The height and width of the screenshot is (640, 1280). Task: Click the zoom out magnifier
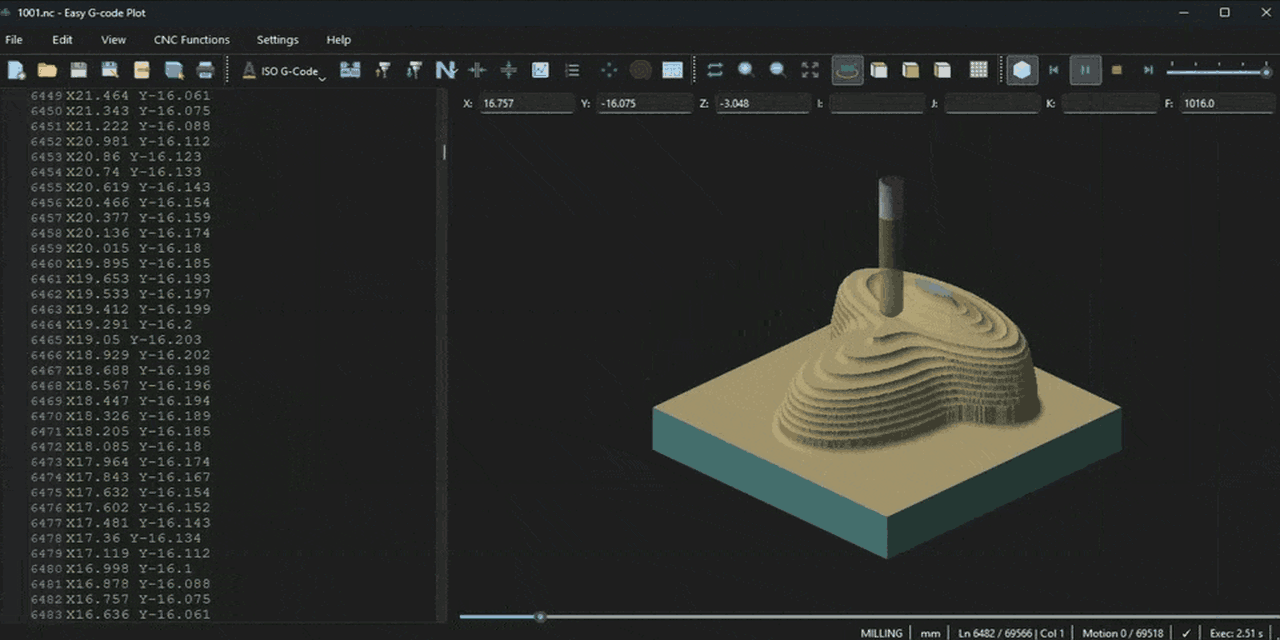[x=778, y=70]
